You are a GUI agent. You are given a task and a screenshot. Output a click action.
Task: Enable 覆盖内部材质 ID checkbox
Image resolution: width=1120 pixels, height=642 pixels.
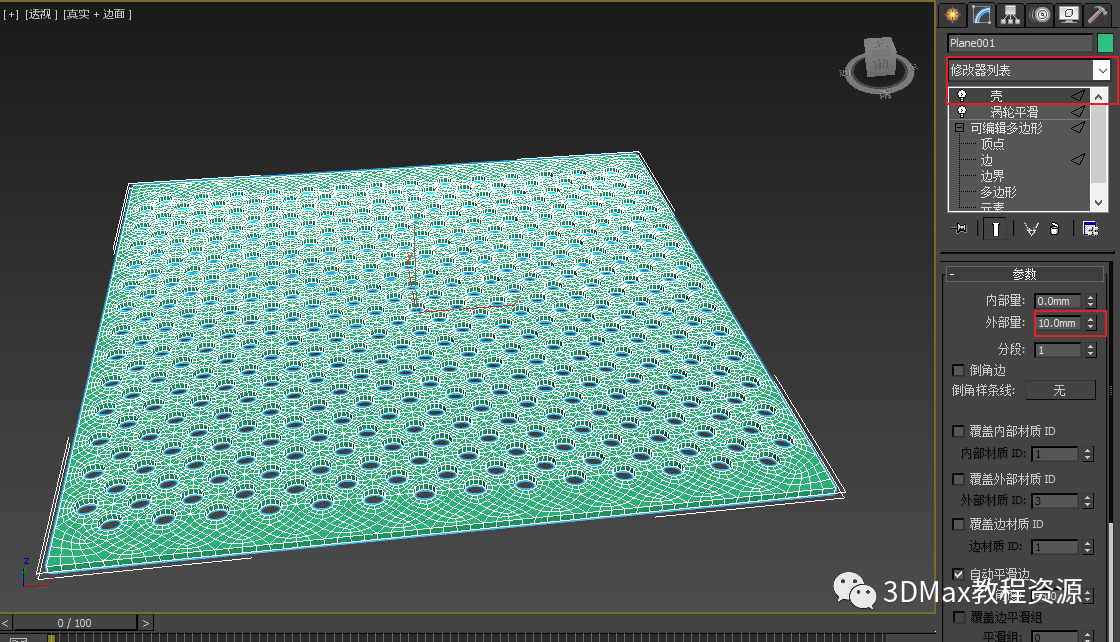click(x=959, y=431)
